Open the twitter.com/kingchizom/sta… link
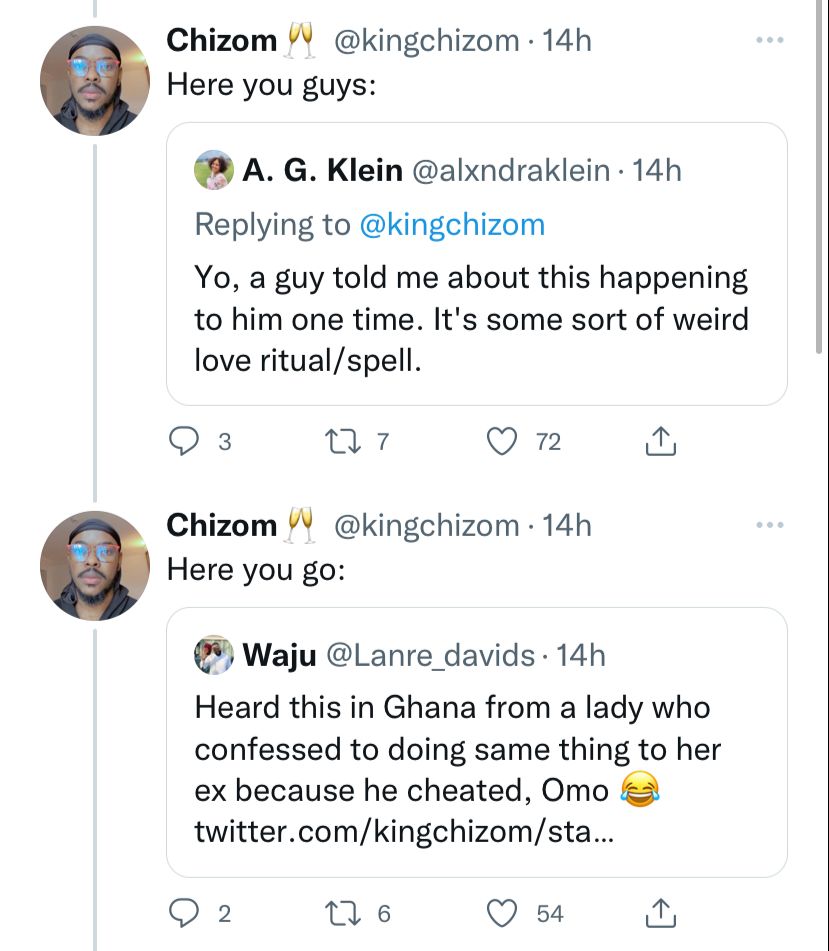This screenshot has height=951, width=829. [x=404, y=831]
